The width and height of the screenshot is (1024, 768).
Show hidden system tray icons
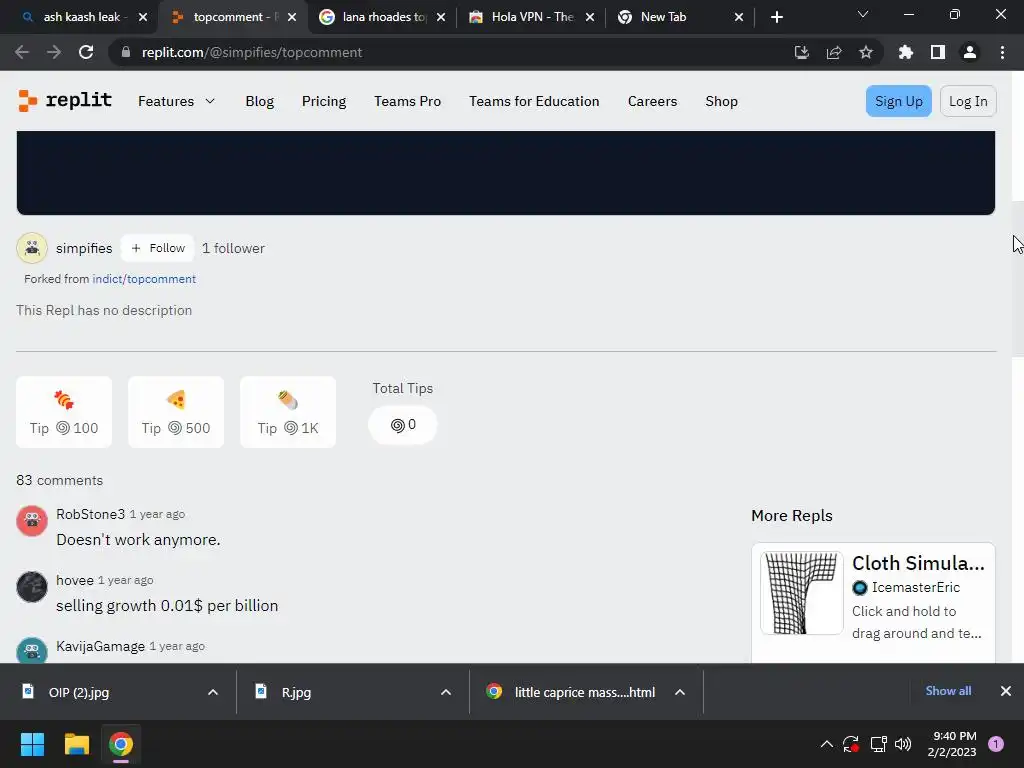(827, 744)
